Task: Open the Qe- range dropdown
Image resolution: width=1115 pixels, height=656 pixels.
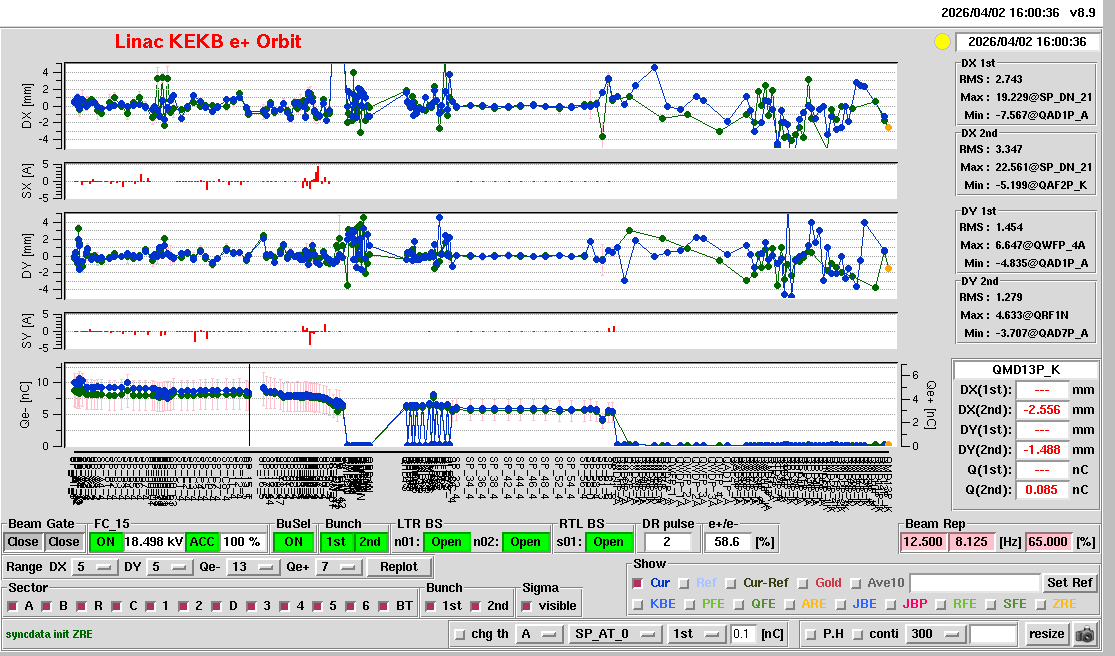Action: [253, 567]
